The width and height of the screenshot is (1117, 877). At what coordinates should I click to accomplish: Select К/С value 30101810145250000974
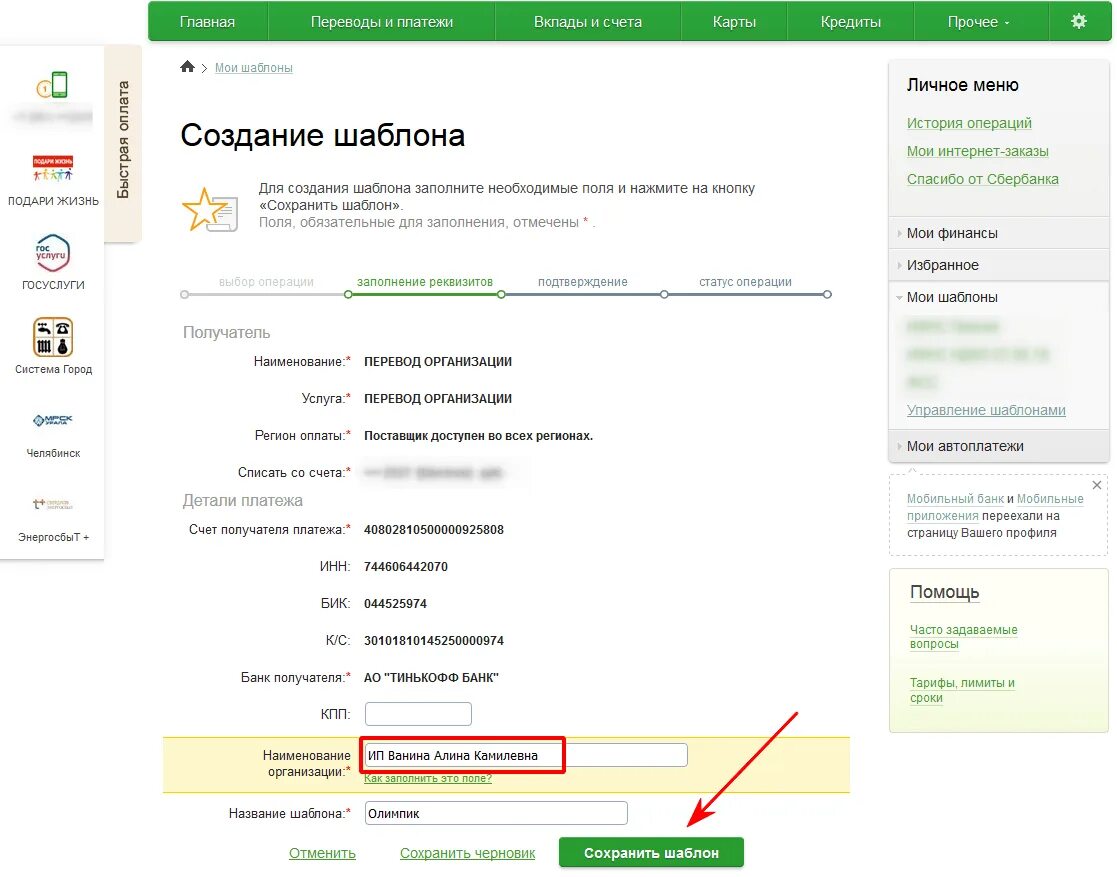point(434,640)
